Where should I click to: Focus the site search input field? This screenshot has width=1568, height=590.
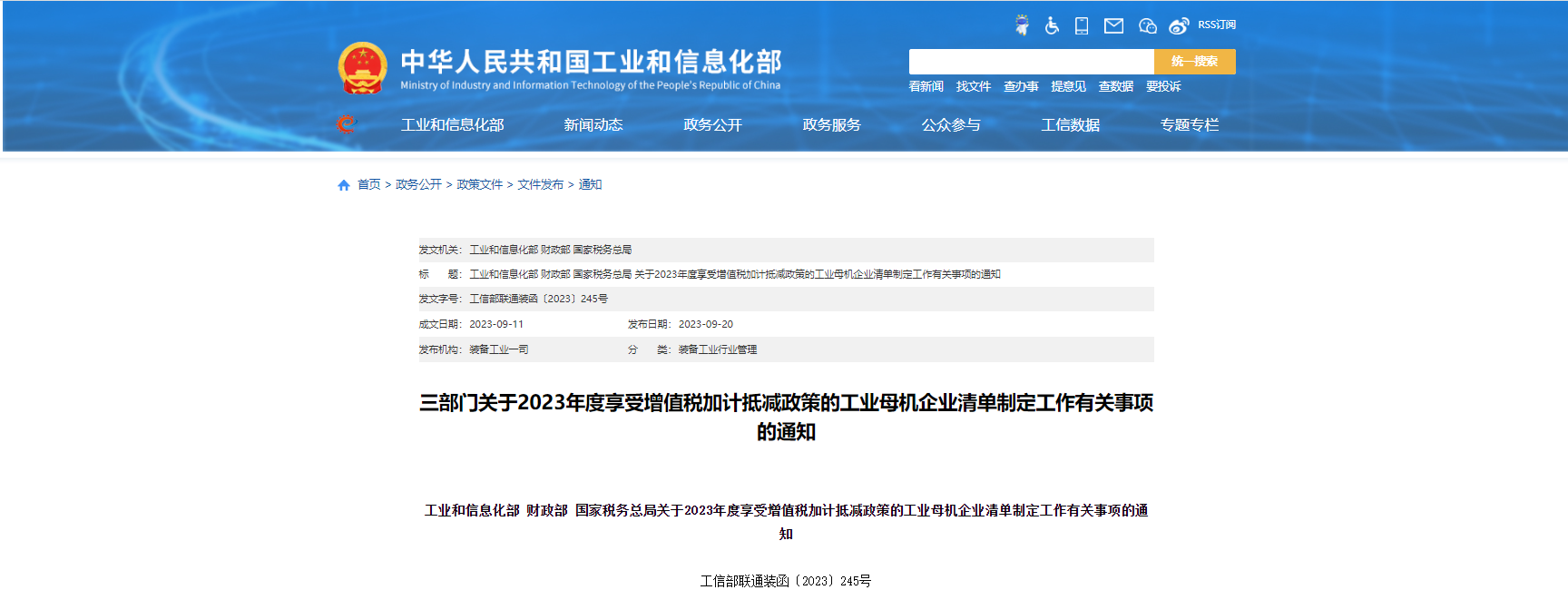click(1031, 62)
